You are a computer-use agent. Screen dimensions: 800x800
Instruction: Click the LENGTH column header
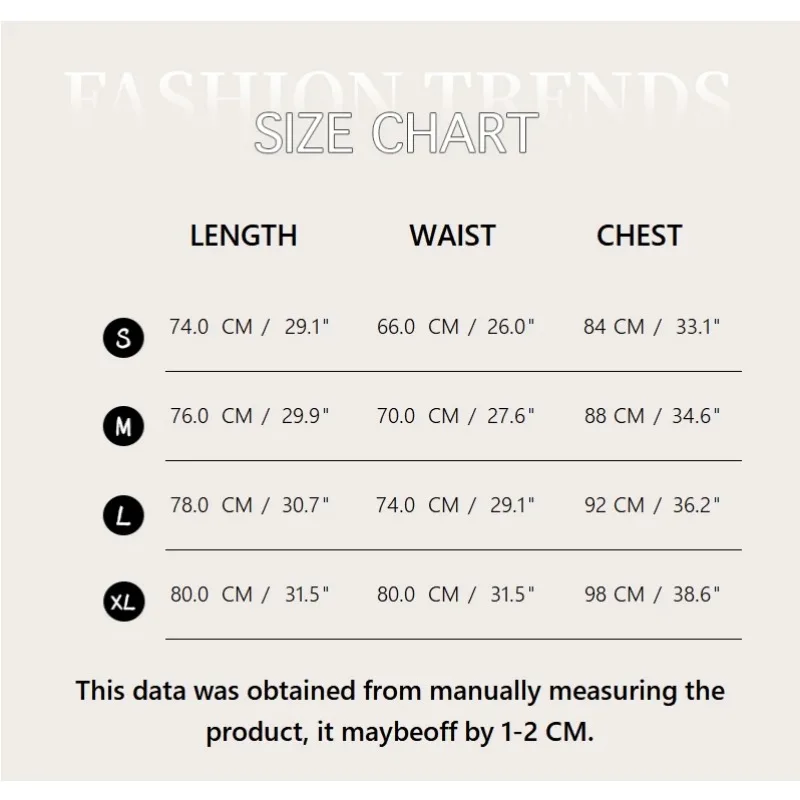coord(243,236)
